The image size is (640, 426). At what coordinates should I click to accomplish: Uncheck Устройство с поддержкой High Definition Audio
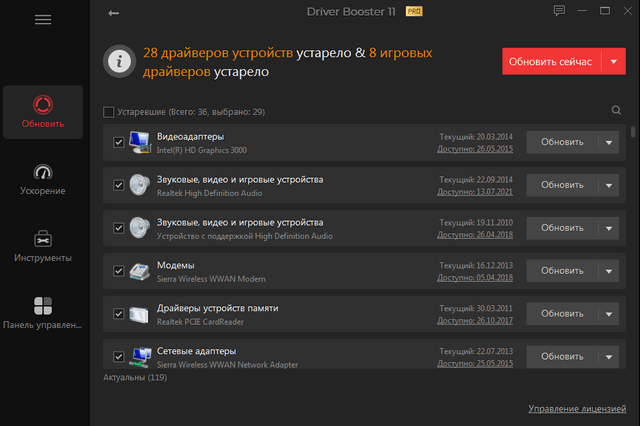click(x=118, y=228)
